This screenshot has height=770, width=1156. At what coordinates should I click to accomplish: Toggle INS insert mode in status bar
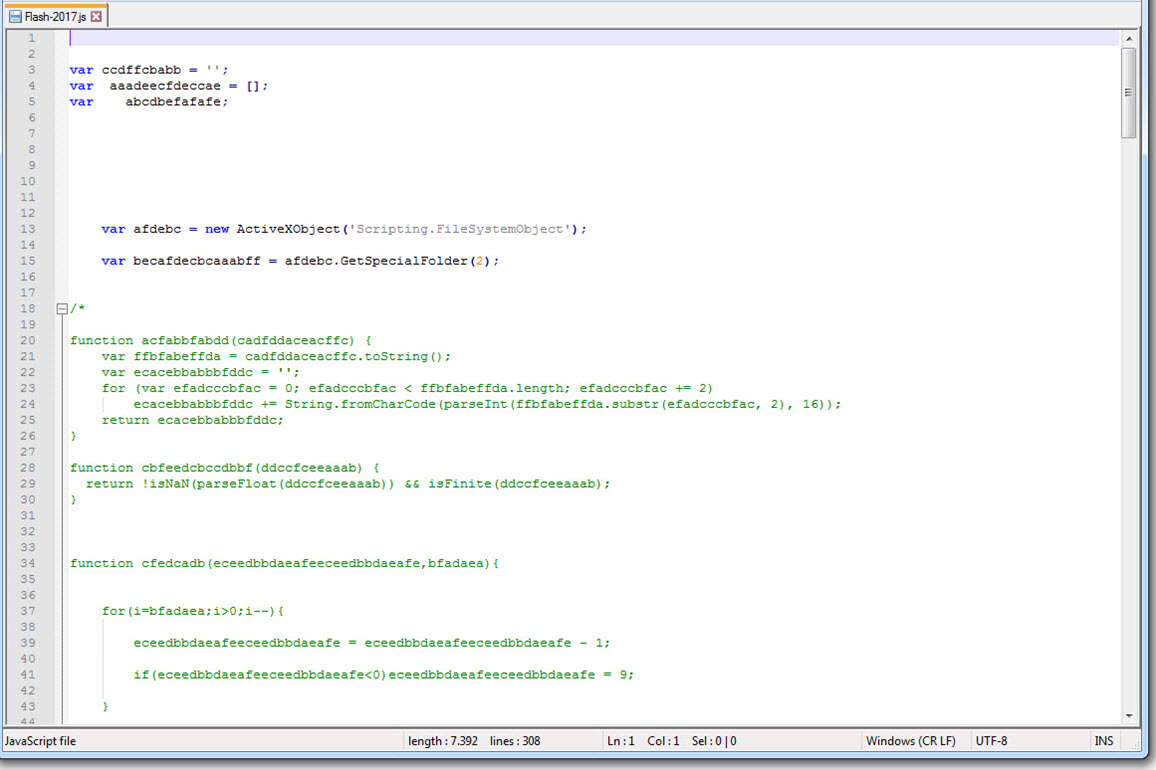pyautogui.click(x=1103, y=741)
